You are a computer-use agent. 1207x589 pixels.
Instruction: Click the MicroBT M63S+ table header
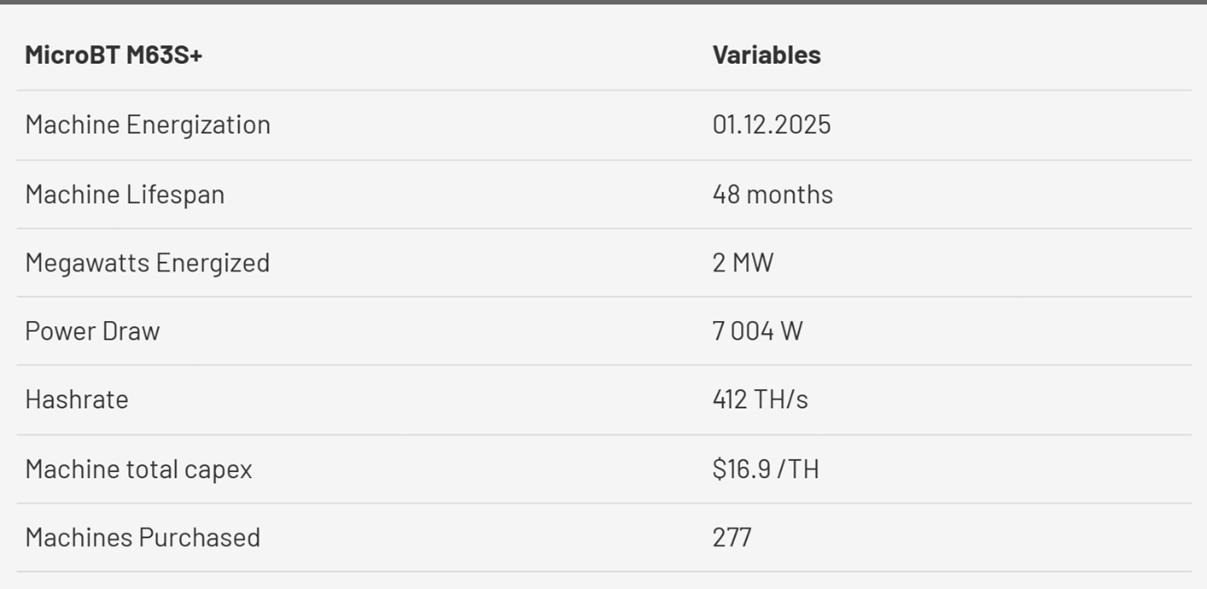point(113,55)
